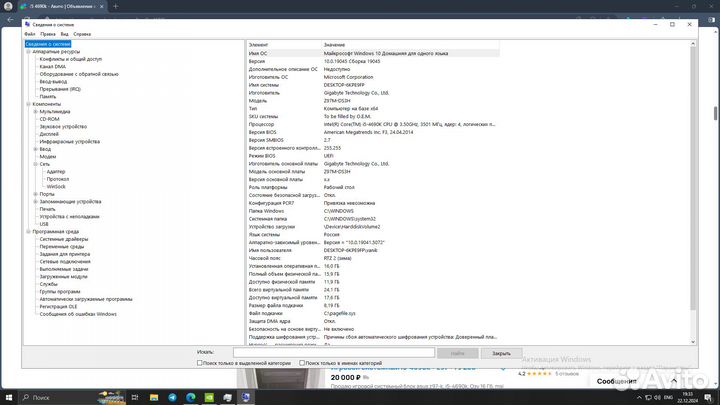
Task: Select 'CD-ROM' tree item
Action: coord(49,119)
